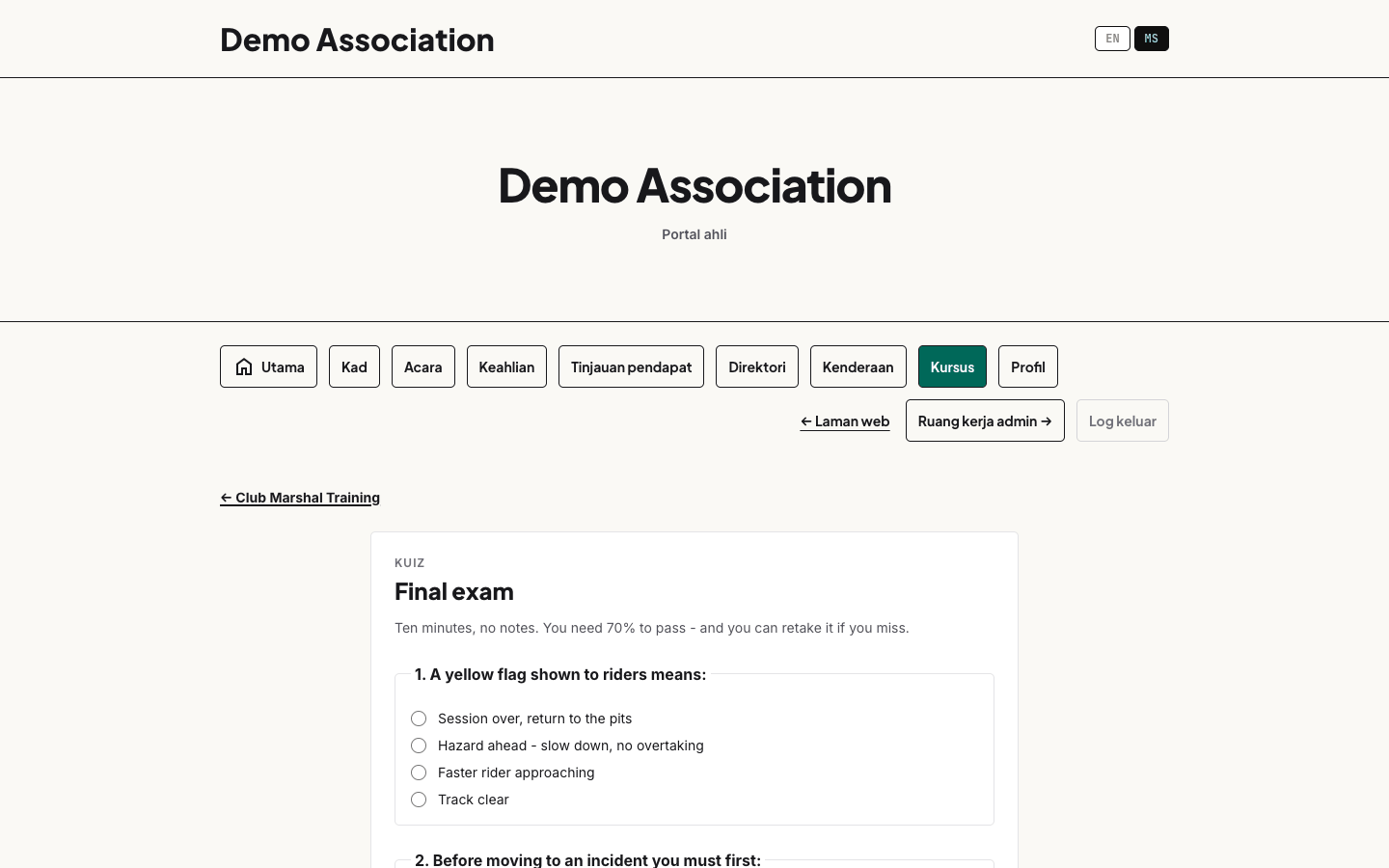Go back to Club Marshal Training
Viewport: 1389px width, 868px height.
click(x=300, y=498)
